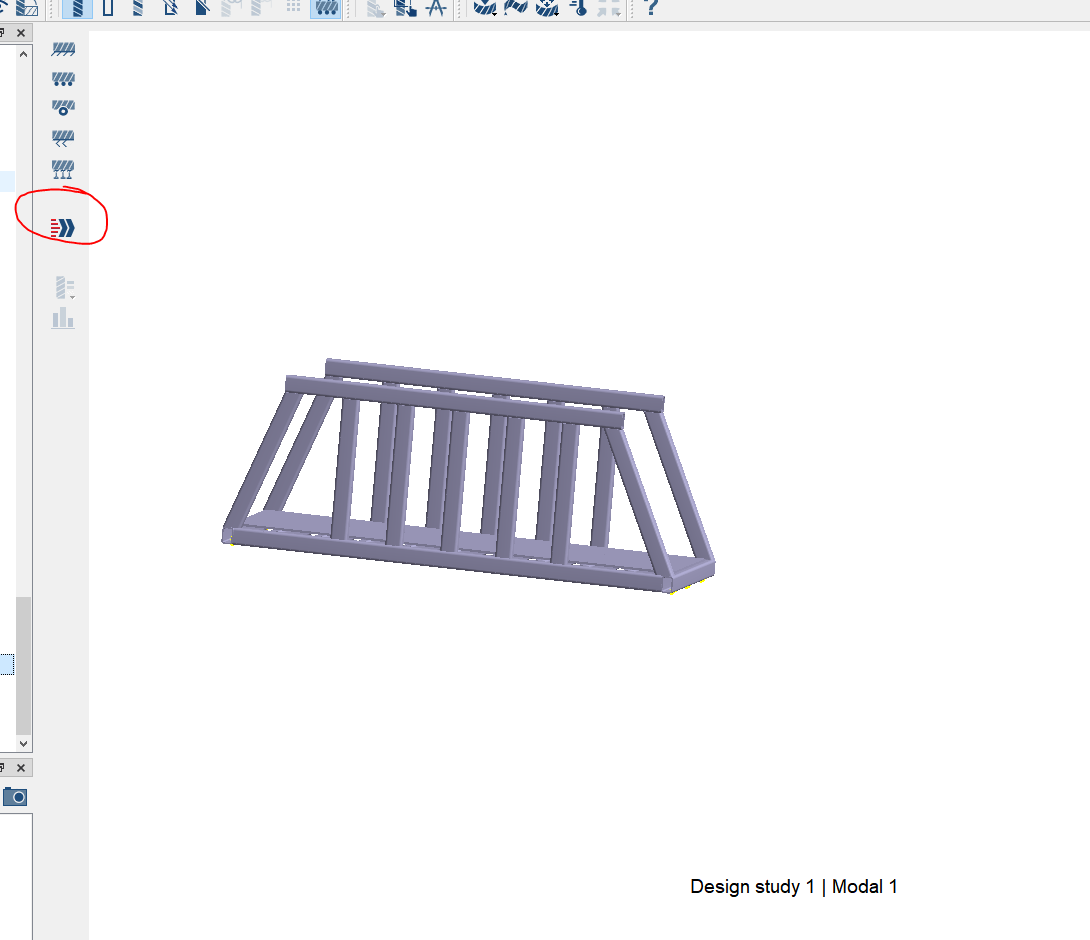
Task: Select the top hatched support icon in sidebar
Action: pos(64,49)
